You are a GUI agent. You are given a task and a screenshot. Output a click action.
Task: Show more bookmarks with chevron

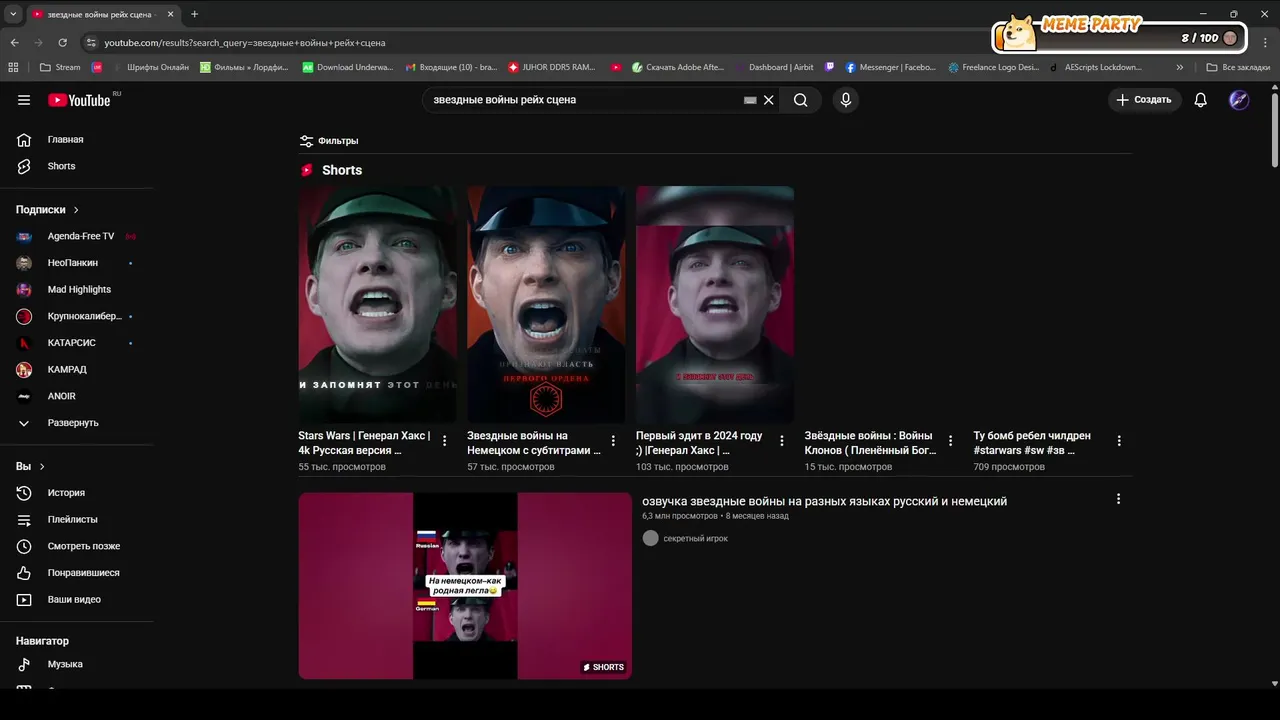1180,67
